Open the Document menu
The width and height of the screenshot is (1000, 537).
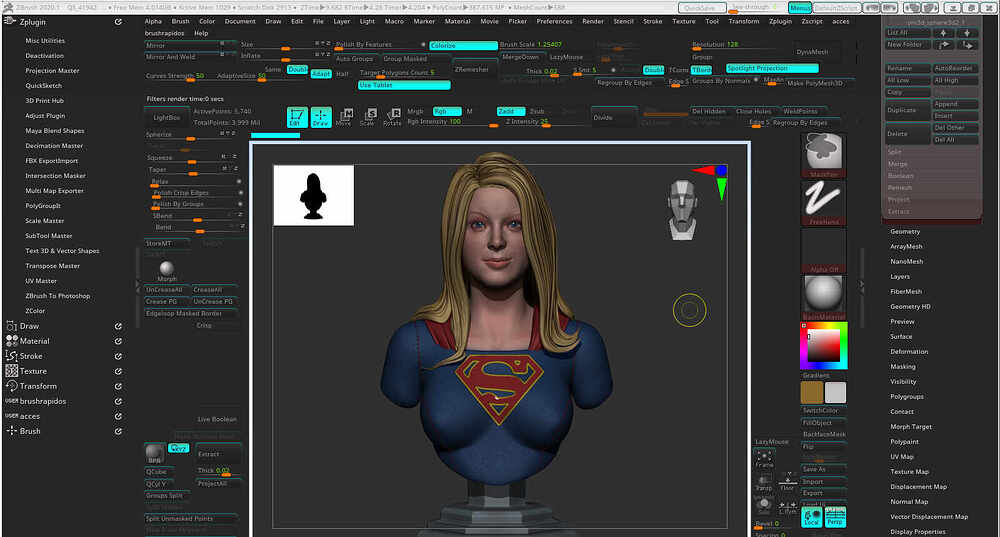tap(240, 21)
